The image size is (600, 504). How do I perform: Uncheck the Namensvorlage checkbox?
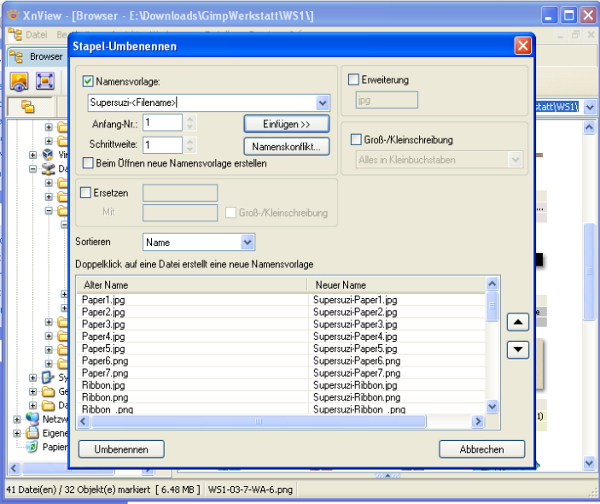(x=88, y=81)
